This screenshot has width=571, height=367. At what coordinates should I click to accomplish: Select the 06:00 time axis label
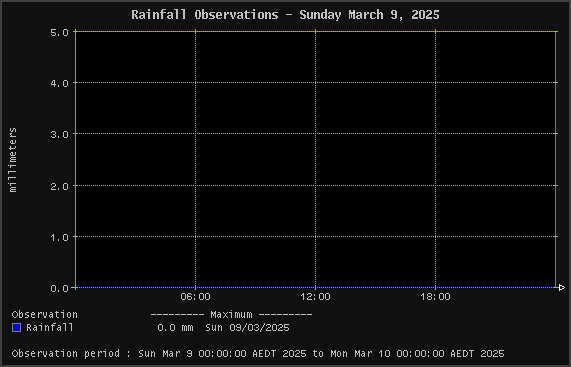[x=196, y=297]
